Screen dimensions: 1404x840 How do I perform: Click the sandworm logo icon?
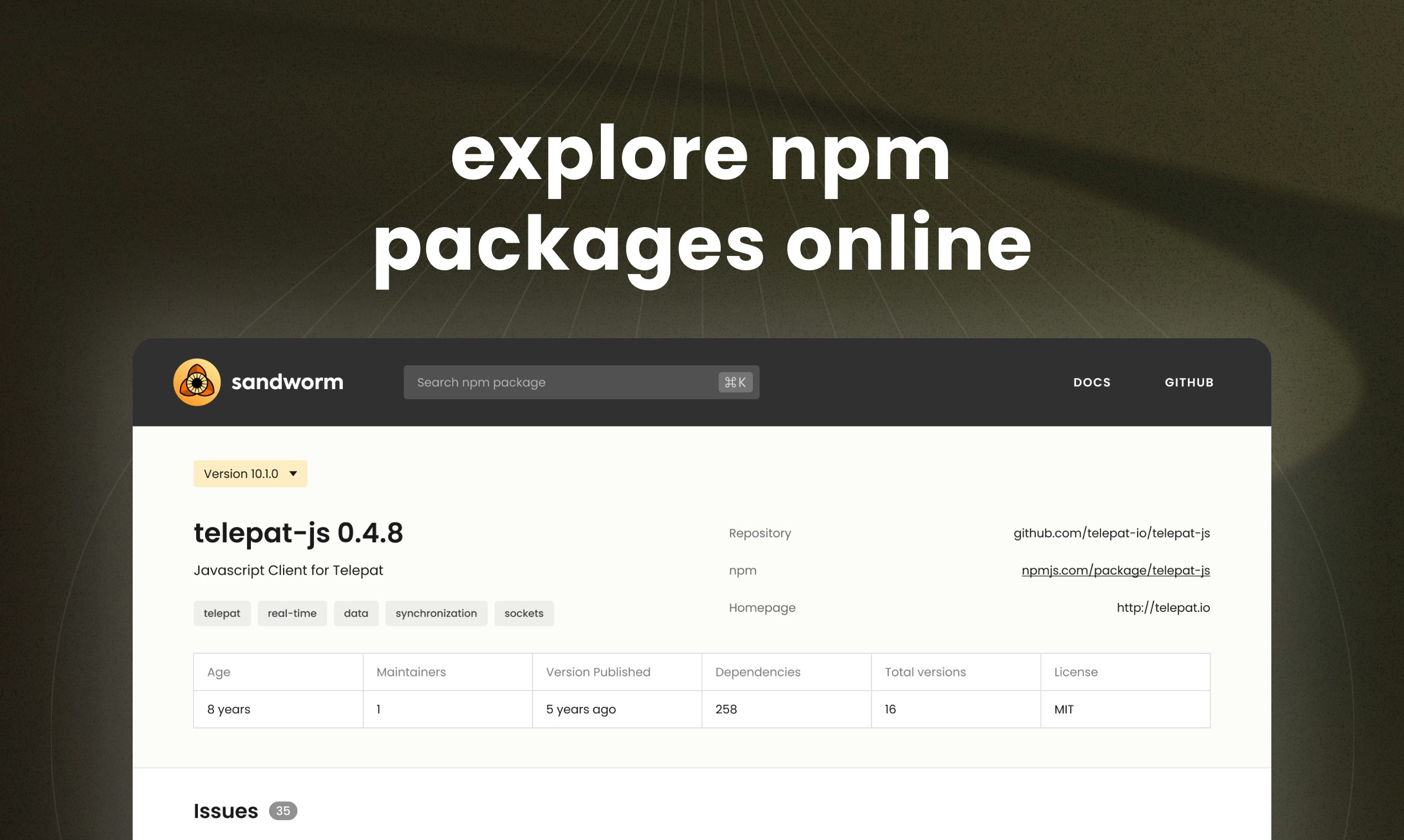(196, 382)
